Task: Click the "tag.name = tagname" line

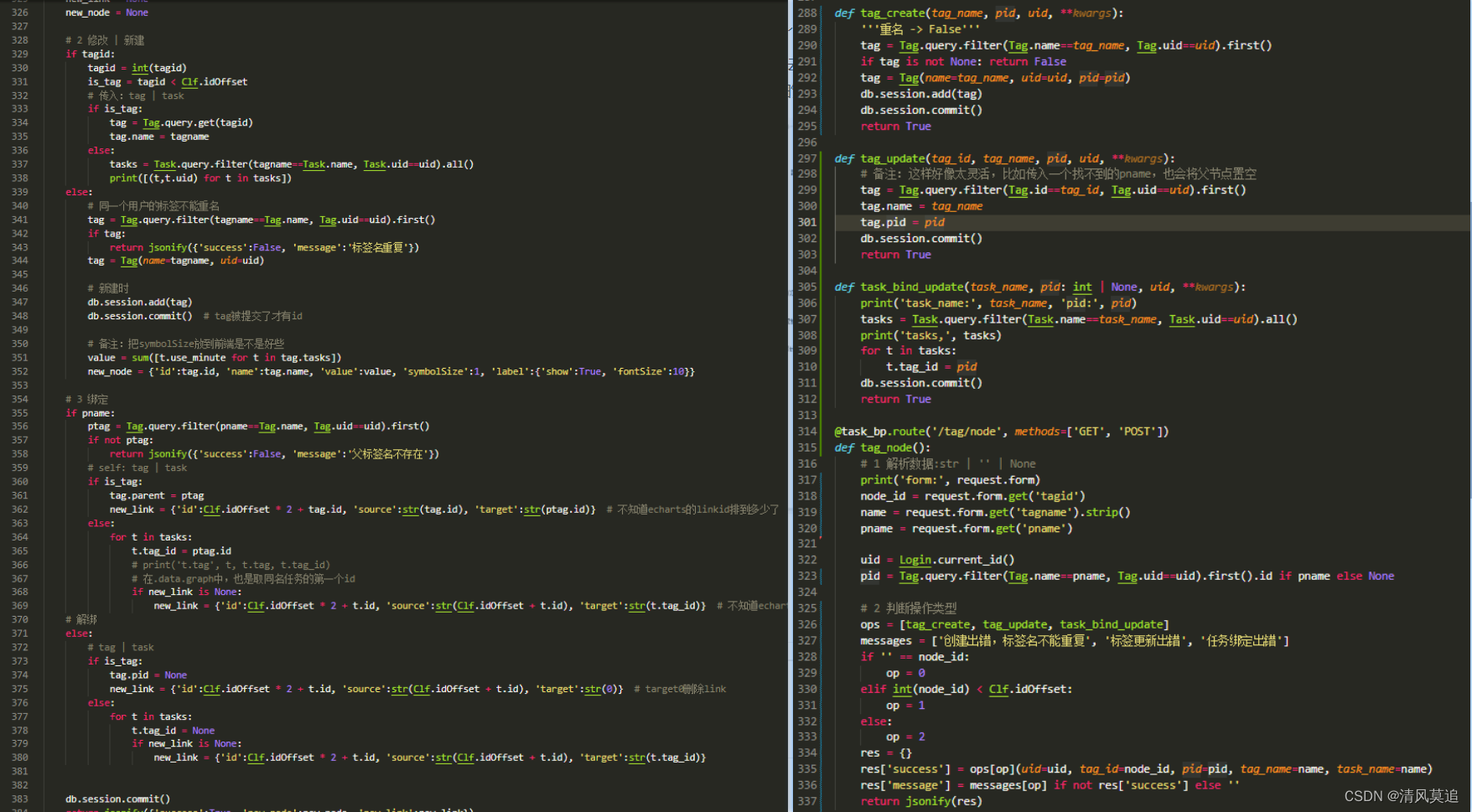Action: (158, 137)
